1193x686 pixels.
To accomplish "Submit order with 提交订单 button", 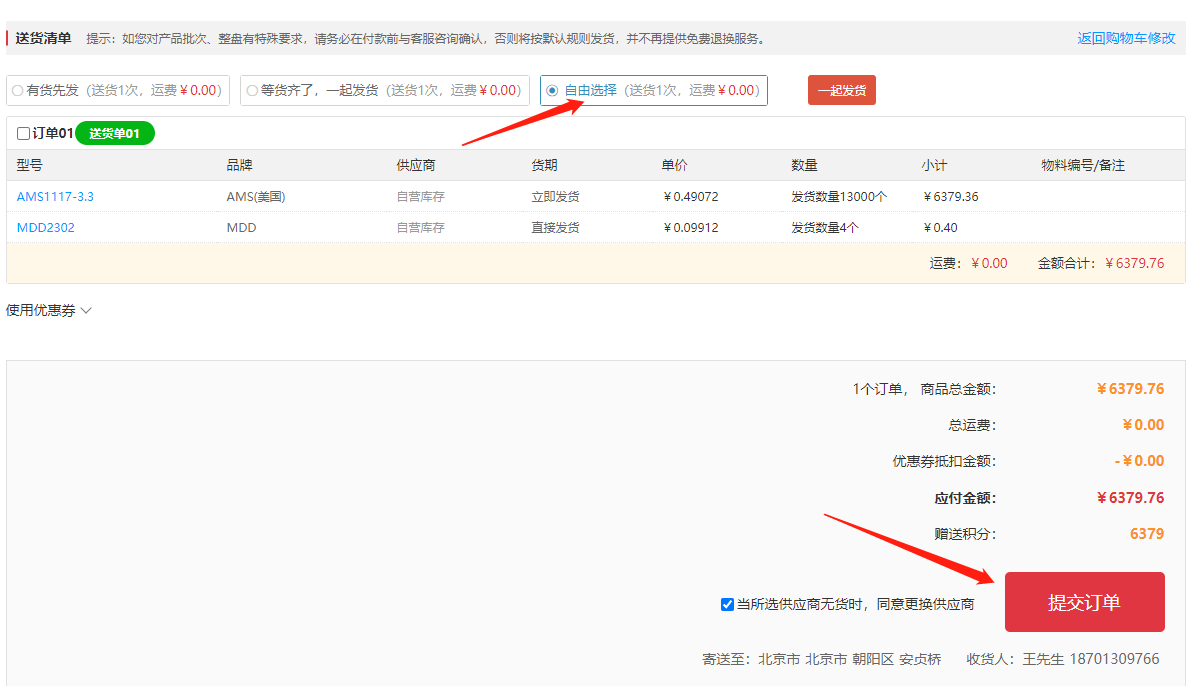I will tap(1084, 602).
